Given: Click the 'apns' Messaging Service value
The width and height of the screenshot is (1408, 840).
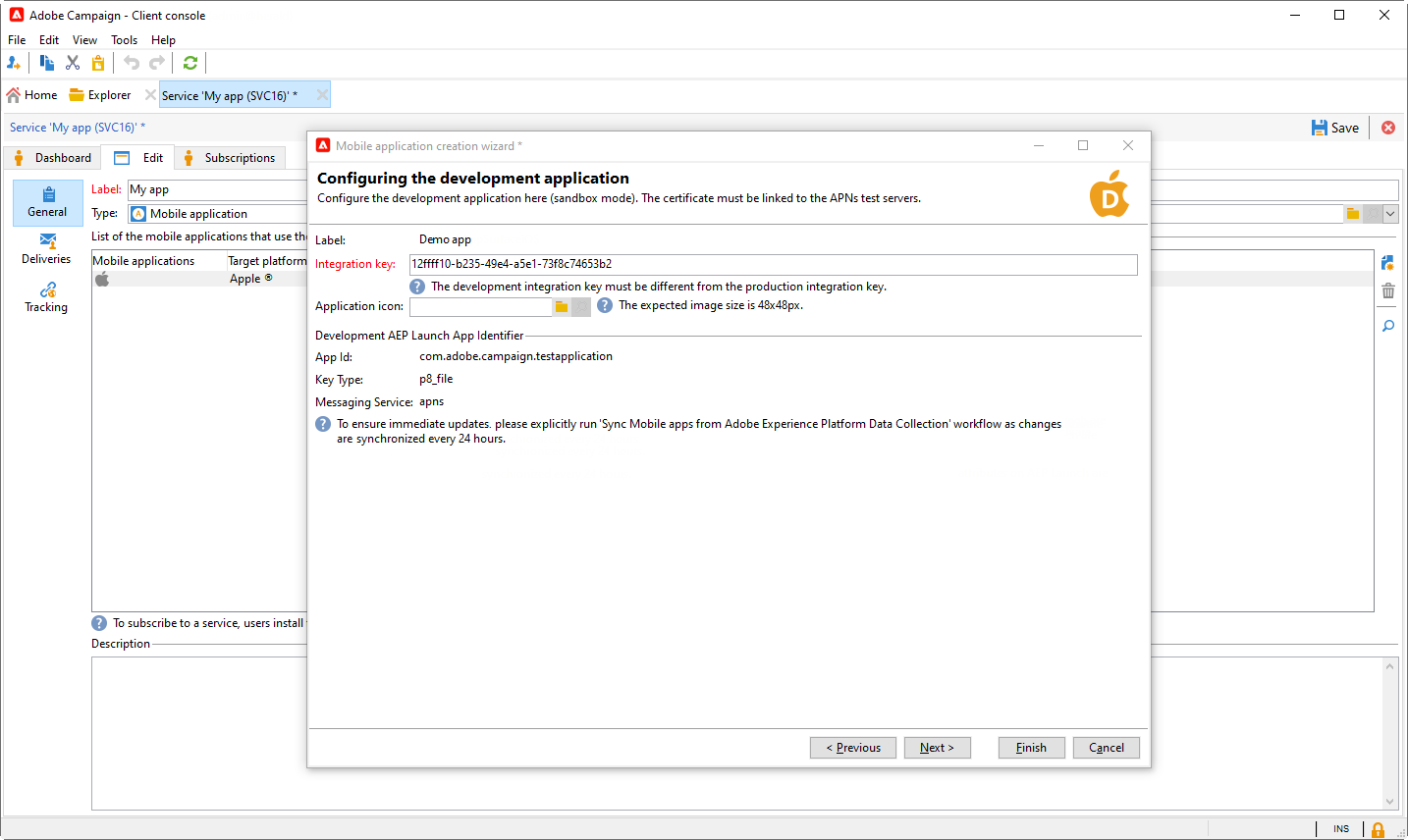Looking at the screenshot, I should tap(432, 401).
